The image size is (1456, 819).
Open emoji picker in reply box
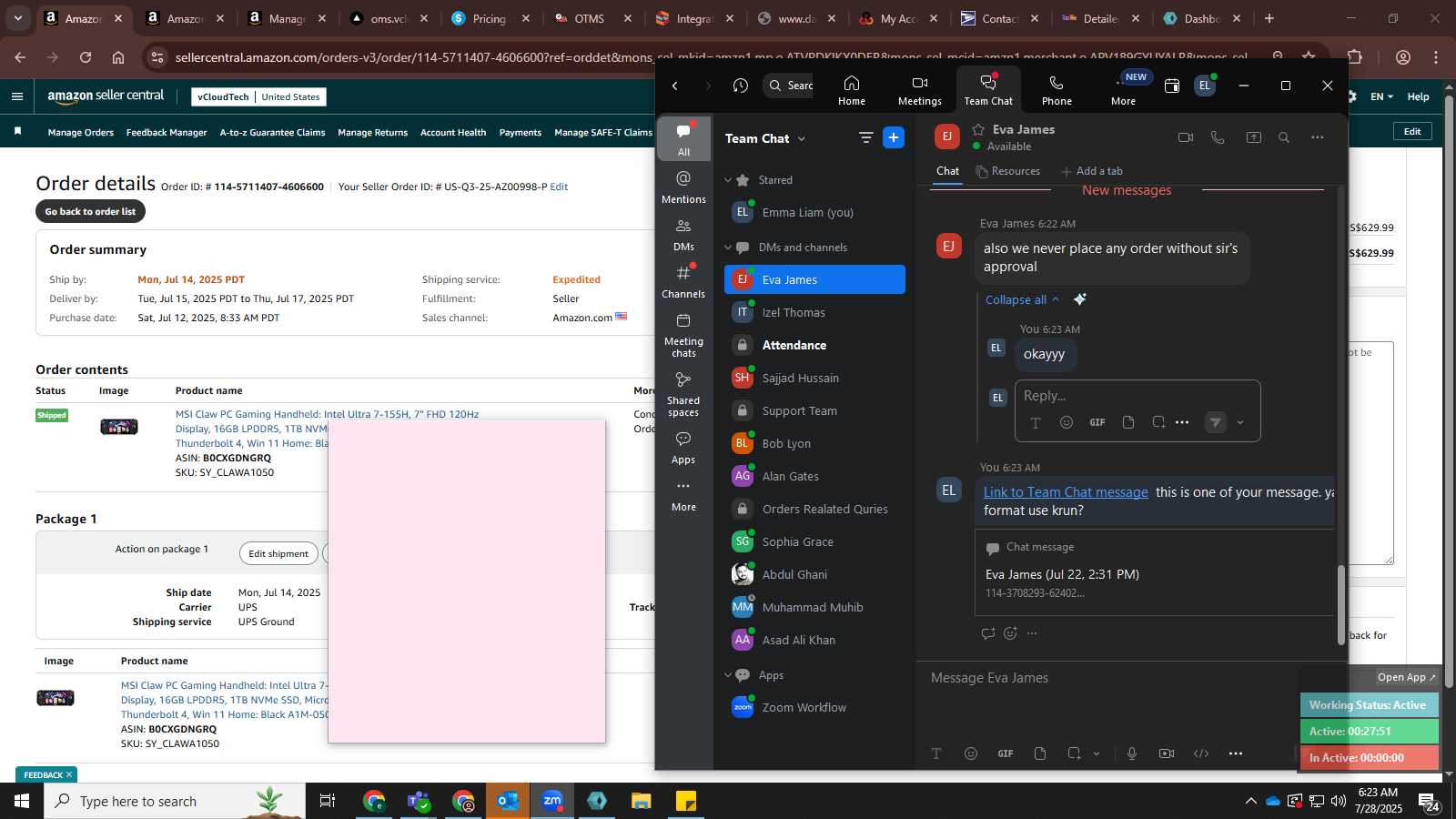(x=1067, y=422)
